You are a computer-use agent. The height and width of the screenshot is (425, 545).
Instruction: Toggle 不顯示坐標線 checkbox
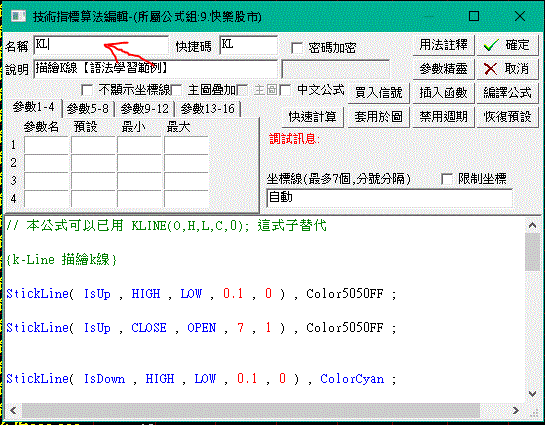pos(87,90)
